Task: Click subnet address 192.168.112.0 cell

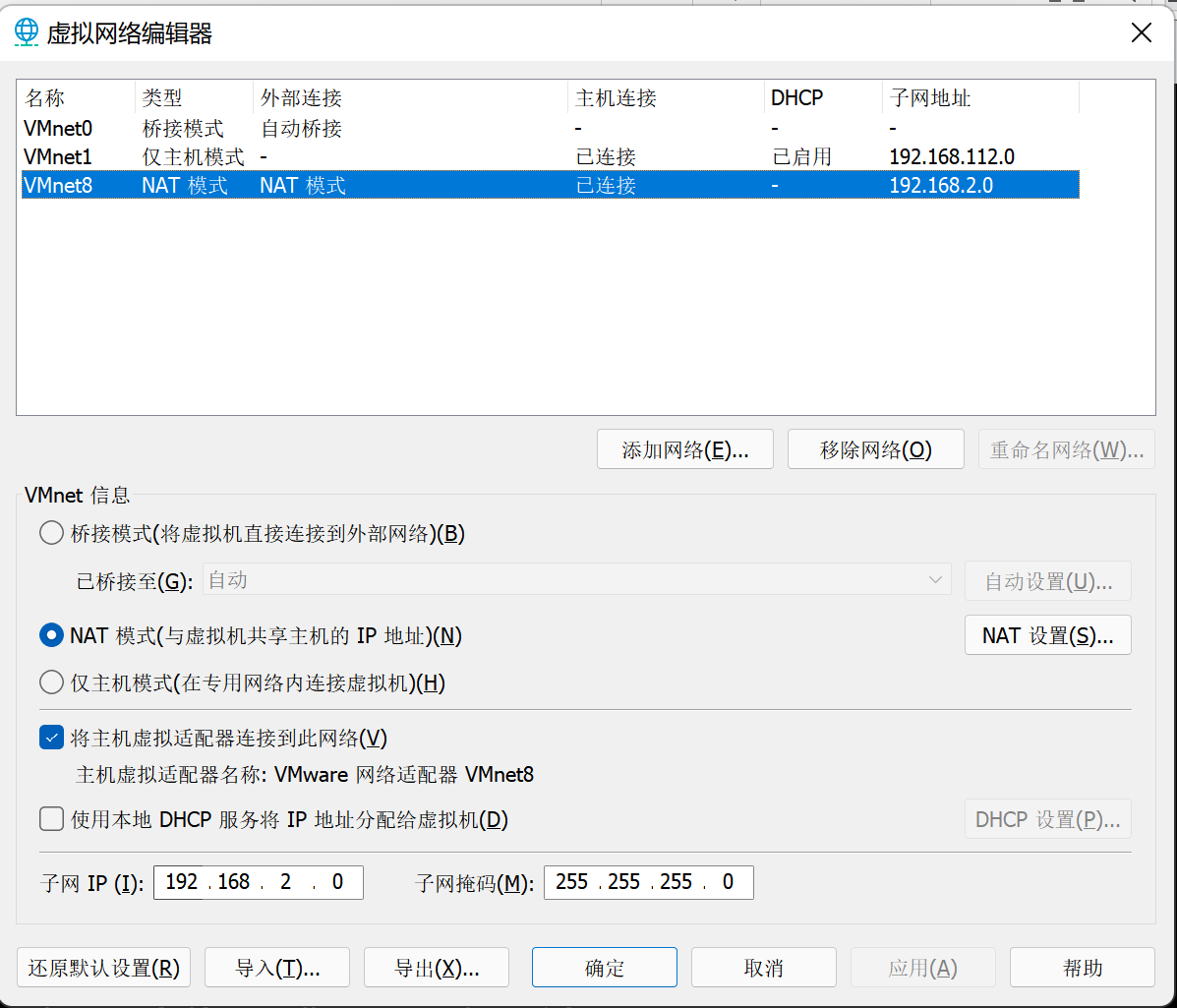Action: 952,157
